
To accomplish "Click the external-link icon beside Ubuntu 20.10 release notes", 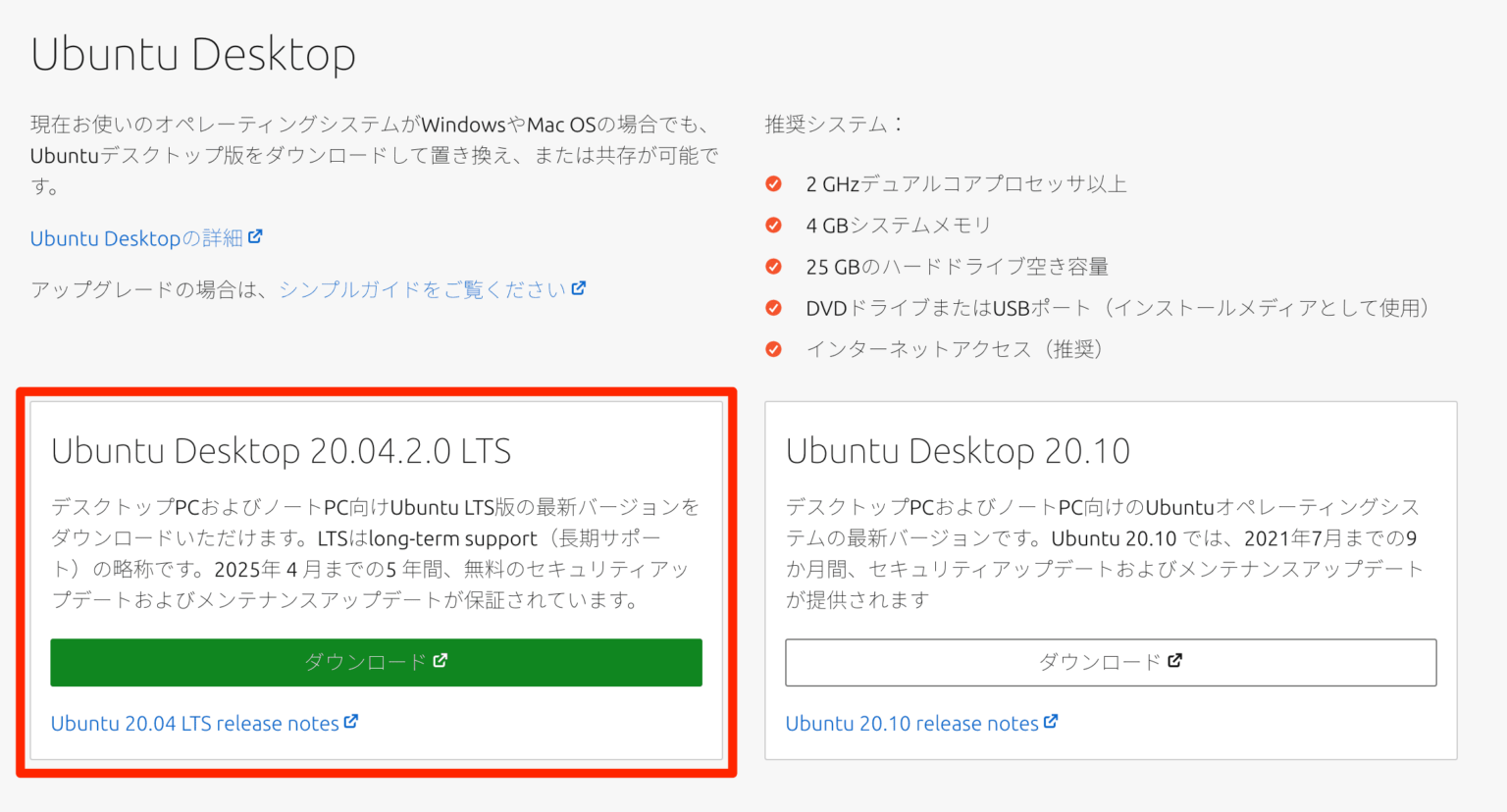I will [x=1052, y=723].
